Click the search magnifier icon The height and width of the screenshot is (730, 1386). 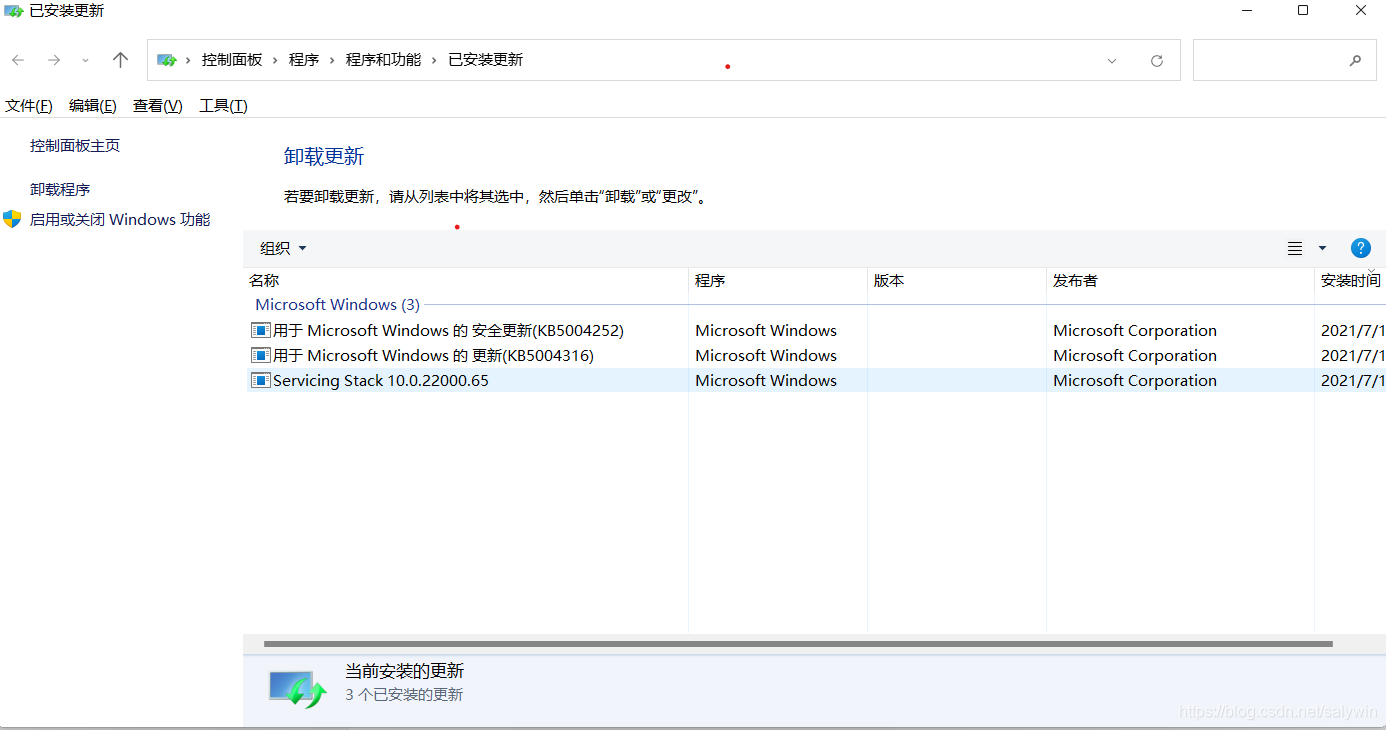(1355, 61)
